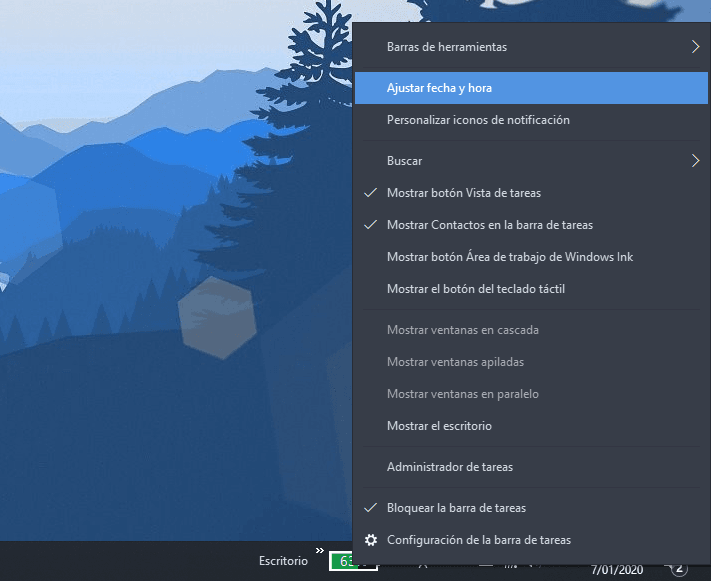Click the date 7/01/2020 in taskbar

[x=617, y=570]
